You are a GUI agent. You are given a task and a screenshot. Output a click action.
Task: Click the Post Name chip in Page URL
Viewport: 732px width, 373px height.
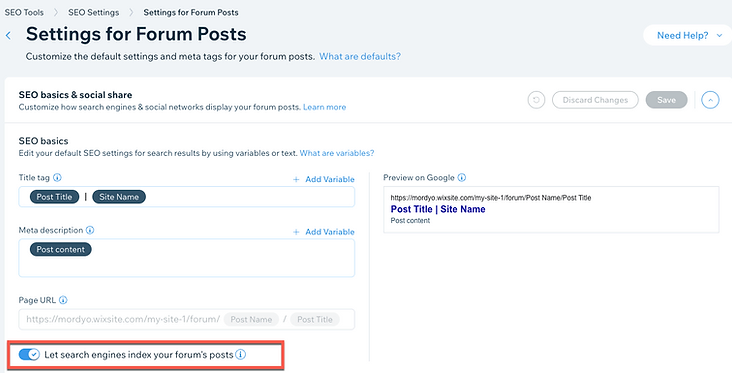click(251, 319)
